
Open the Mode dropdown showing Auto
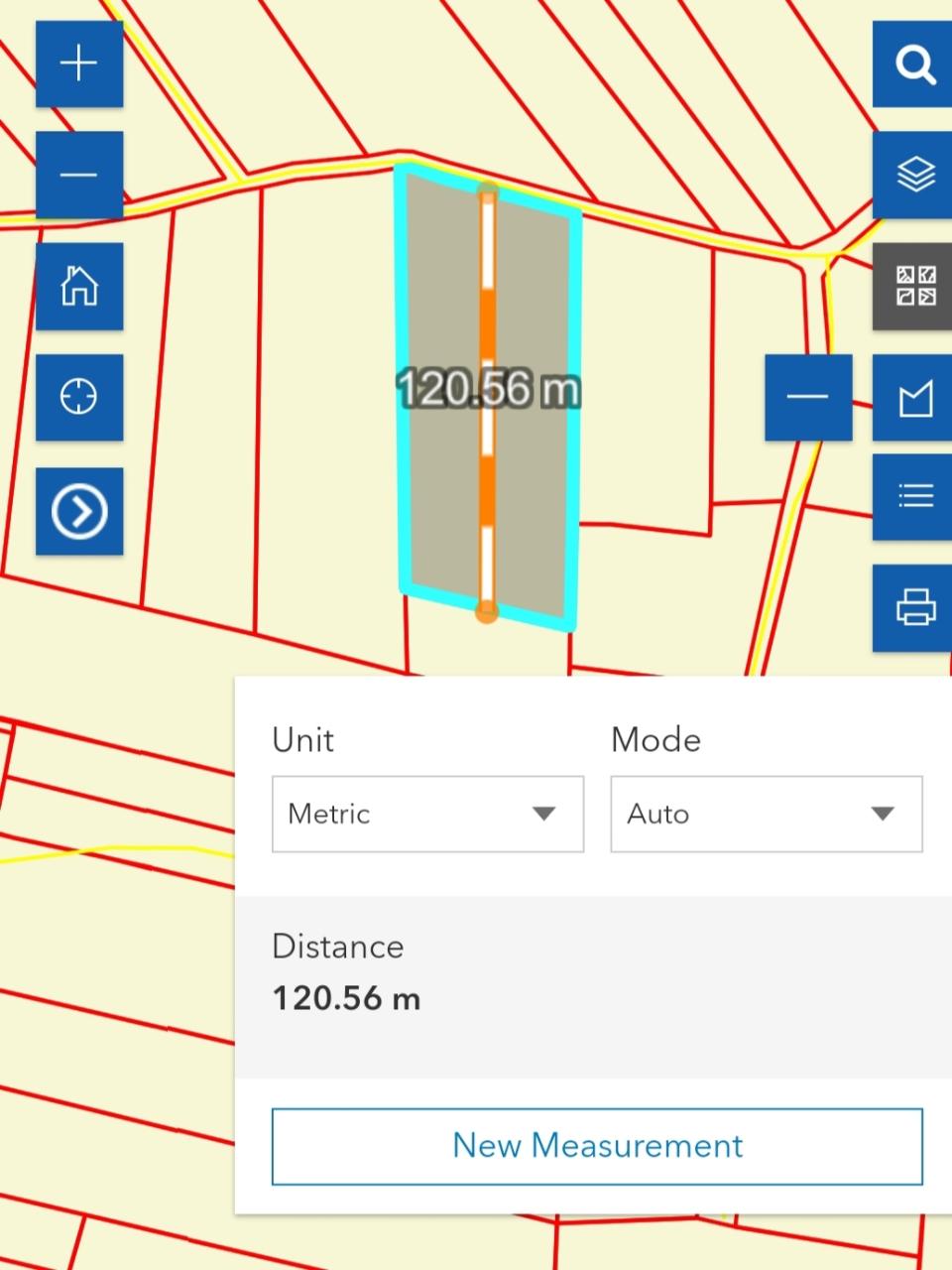(766, 814)
